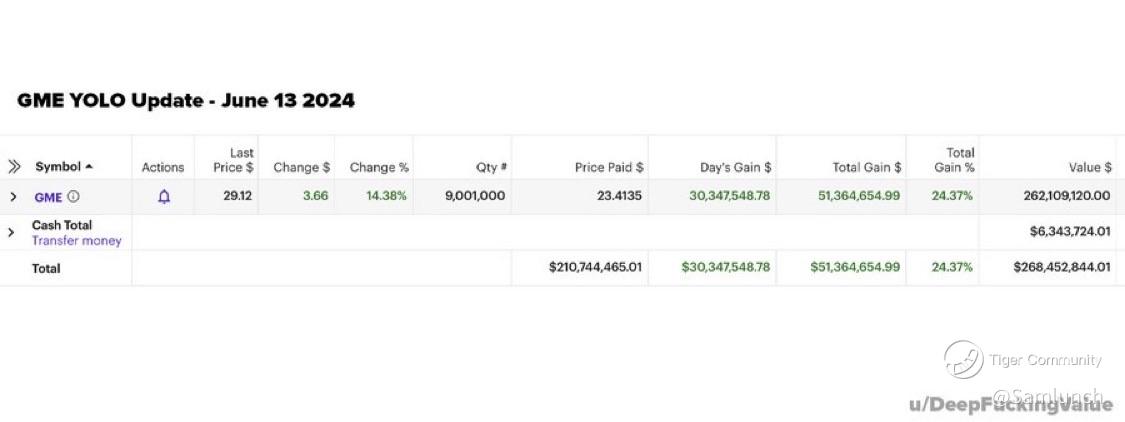Screen dimensions: 1125x422
Task: Open the GME symbol link
Action: pos(48,197)
